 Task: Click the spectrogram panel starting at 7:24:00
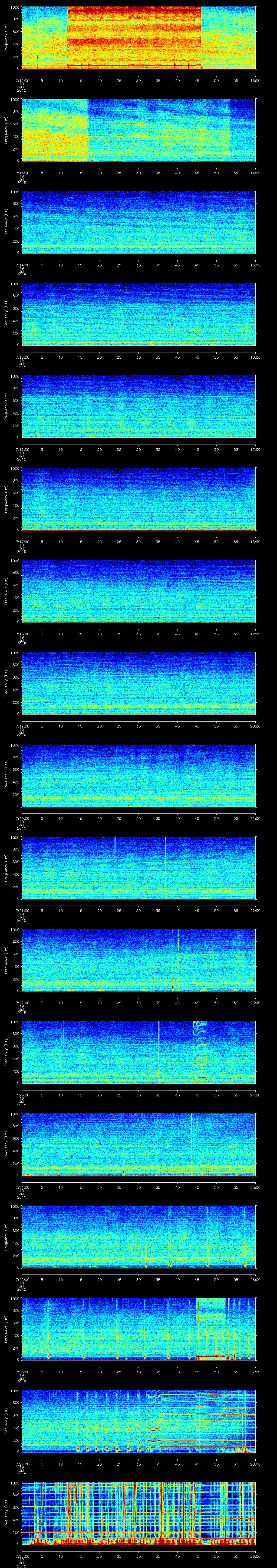(x=139, y=1144)
